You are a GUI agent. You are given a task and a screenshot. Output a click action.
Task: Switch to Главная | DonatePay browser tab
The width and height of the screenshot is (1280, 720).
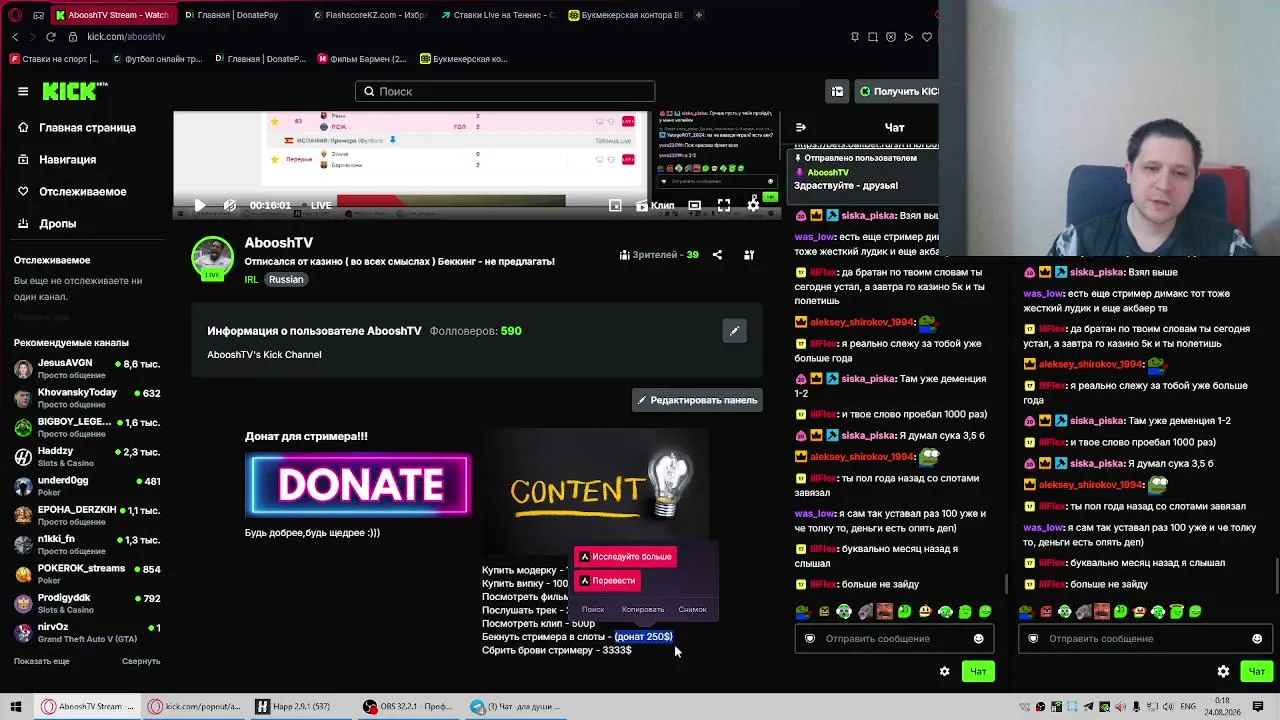(240, 15)
